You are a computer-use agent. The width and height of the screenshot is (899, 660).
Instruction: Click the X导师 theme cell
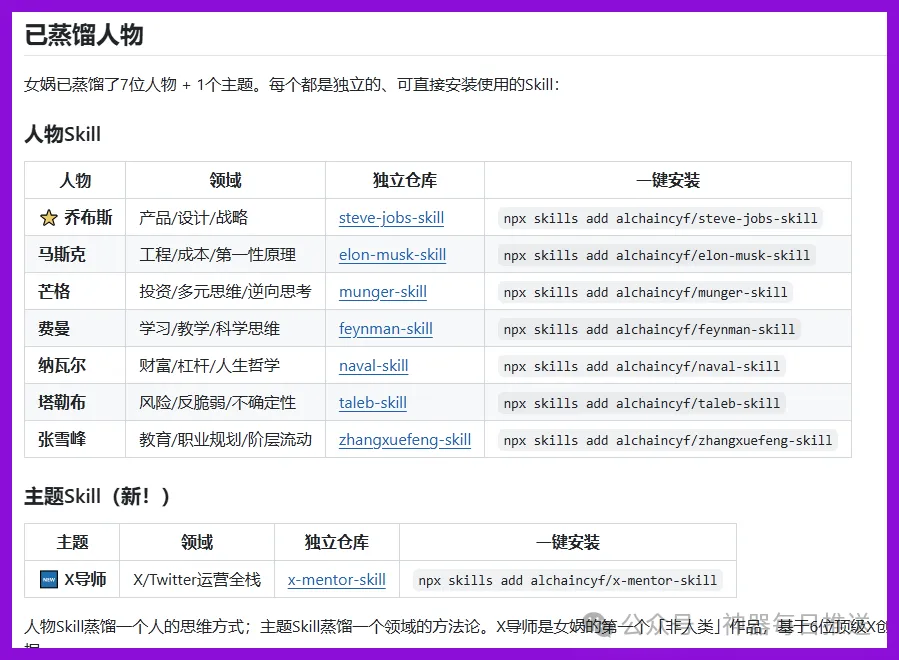tap(72, 579)
